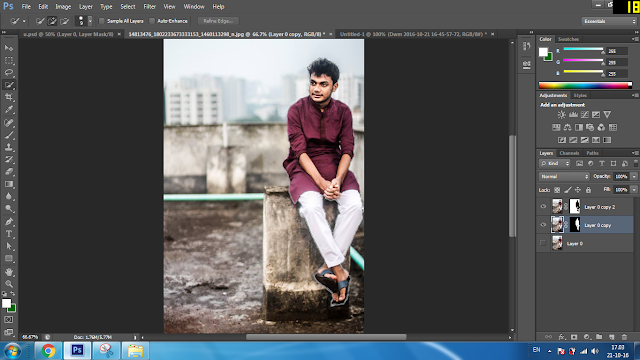Select the Pen tool
The height and width of the screenshot is (360, 640).
(x=9, y=222)
